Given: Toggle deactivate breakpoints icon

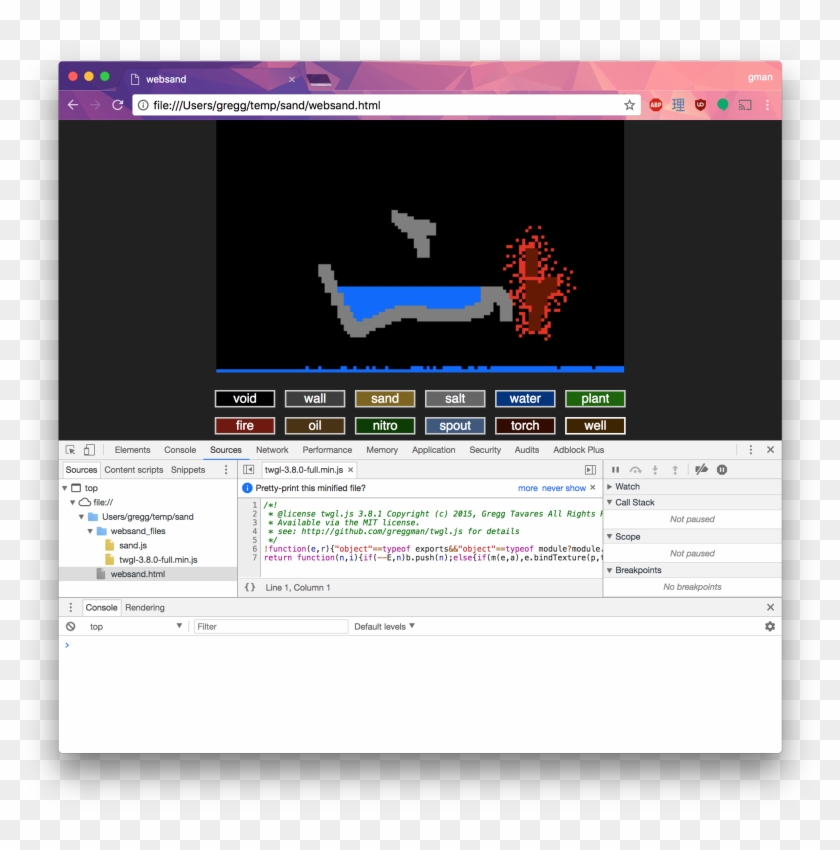Looking at the screenshot, I should [x=701, y=470].
